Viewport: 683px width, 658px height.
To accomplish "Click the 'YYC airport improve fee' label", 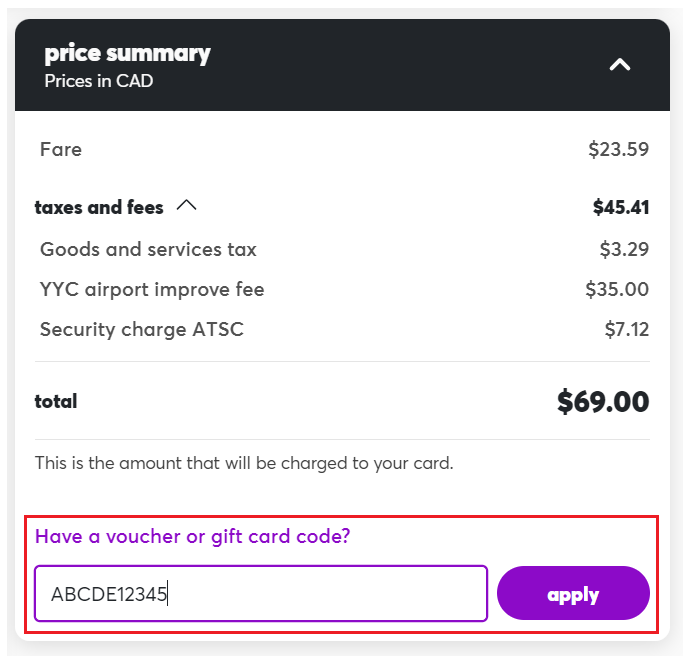I will pyautogui.click(x=152, y=290).
